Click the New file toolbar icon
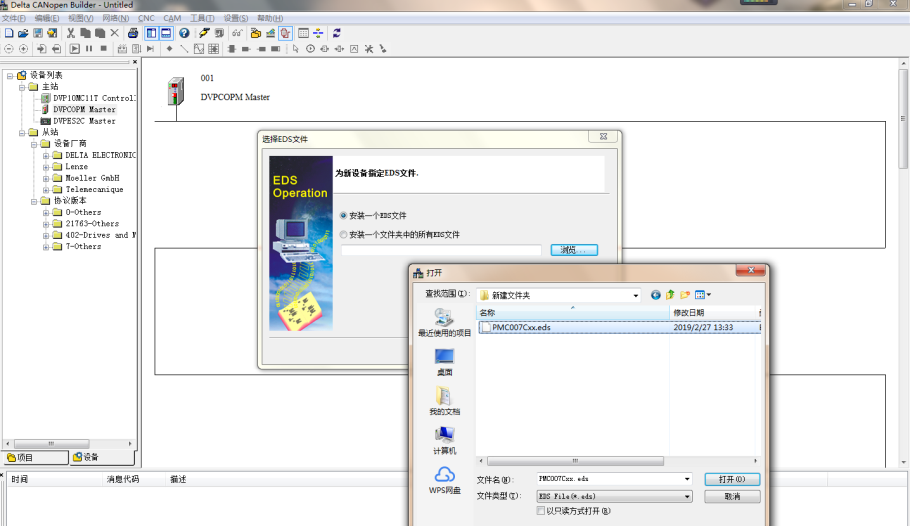The height and width of the screenshot is (526, 910). (x=9, y=33)
